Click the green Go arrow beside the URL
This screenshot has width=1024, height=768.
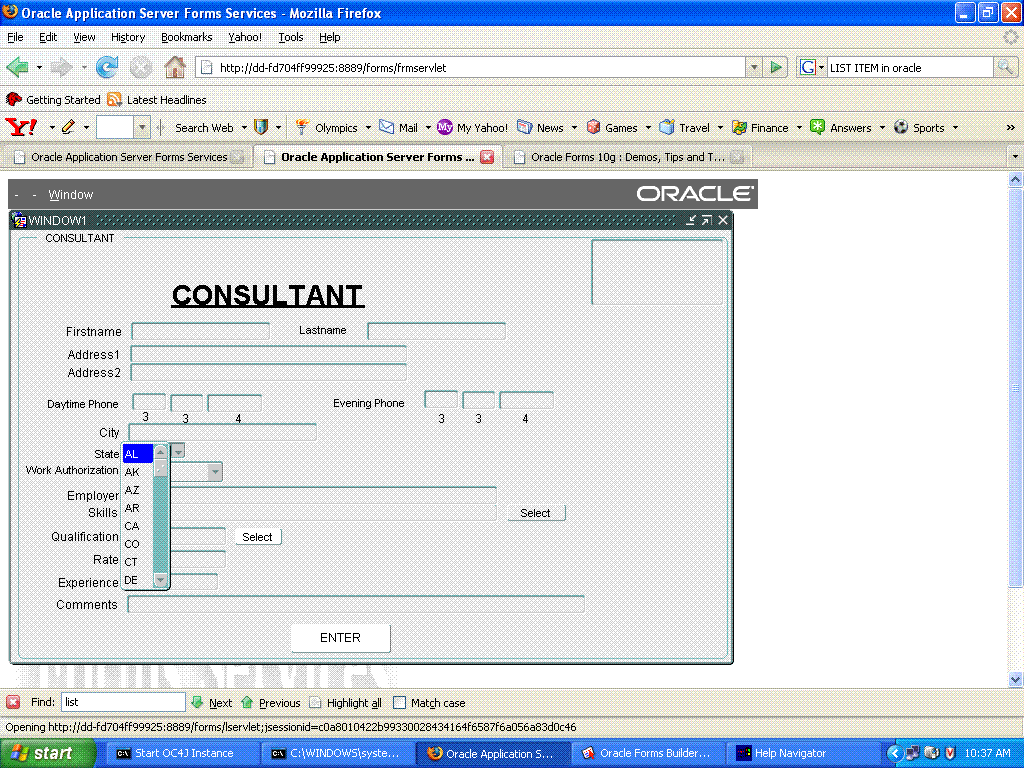776,67
